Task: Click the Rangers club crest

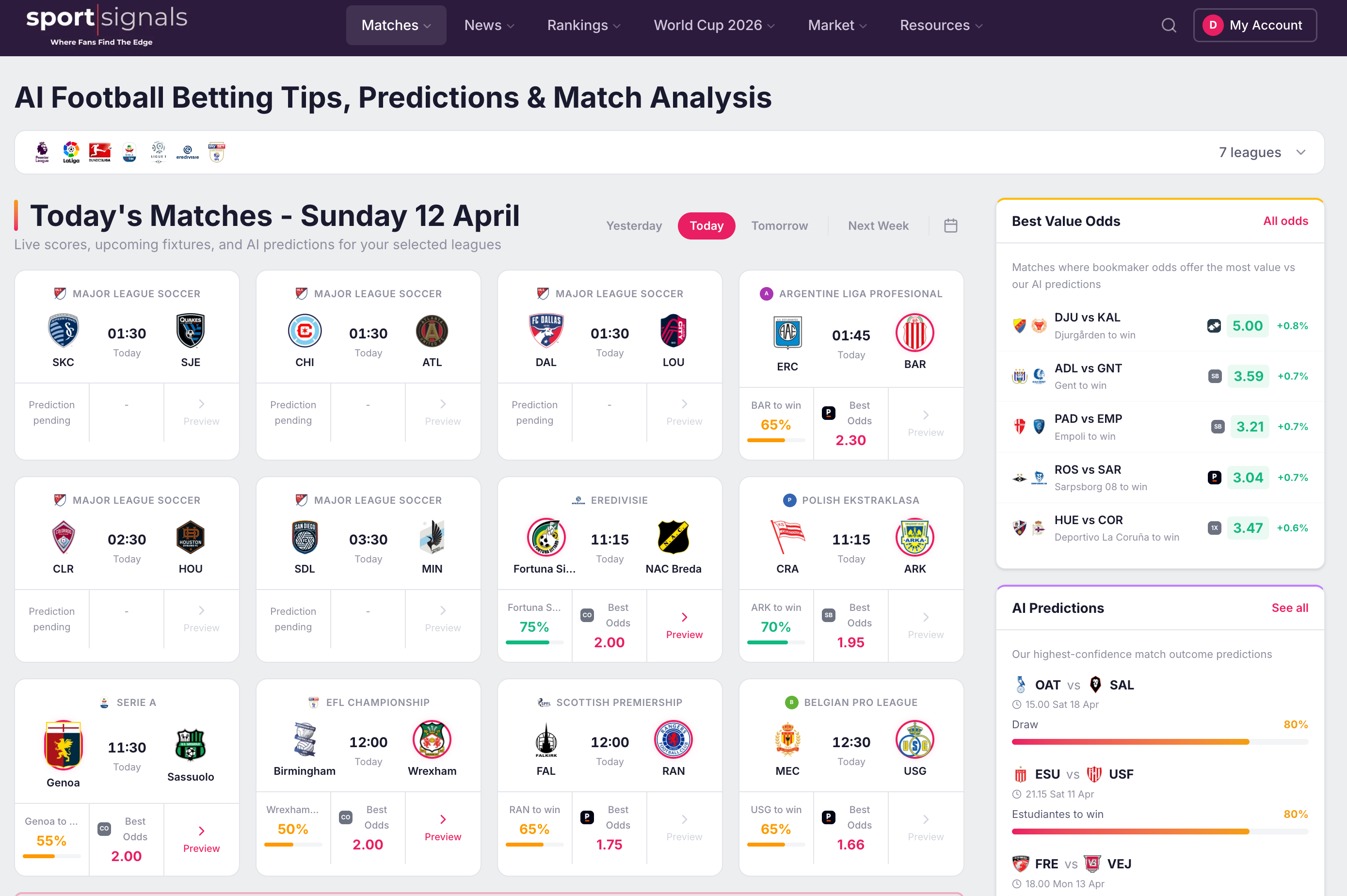Action: point(673,739)
